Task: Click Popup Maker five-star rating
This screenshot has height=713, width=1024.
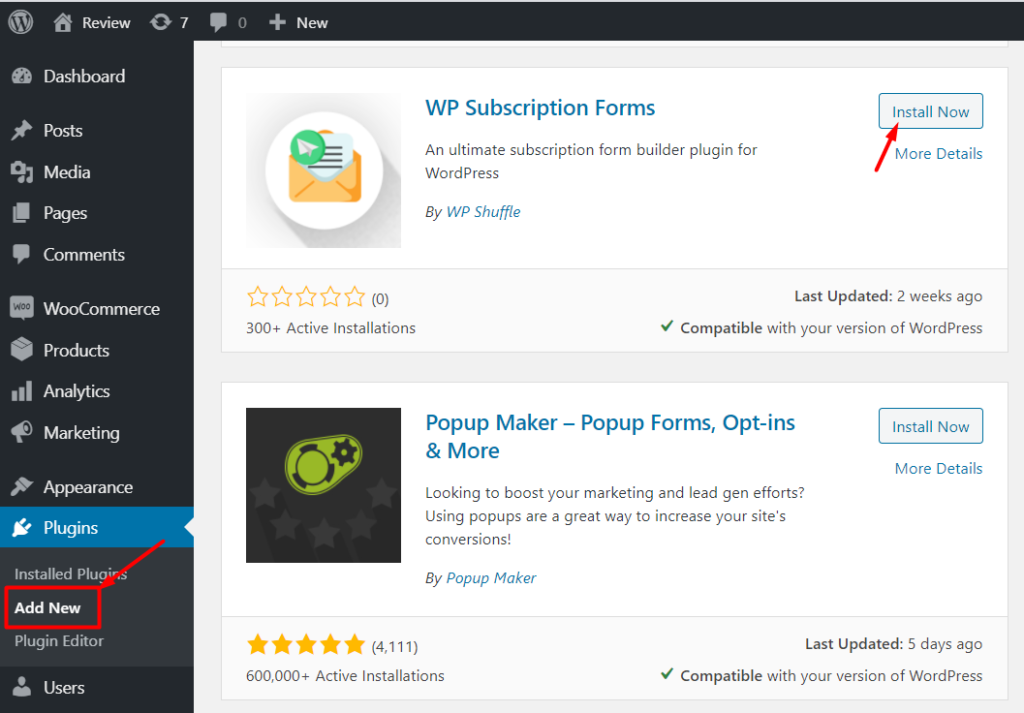Action: 306,645
